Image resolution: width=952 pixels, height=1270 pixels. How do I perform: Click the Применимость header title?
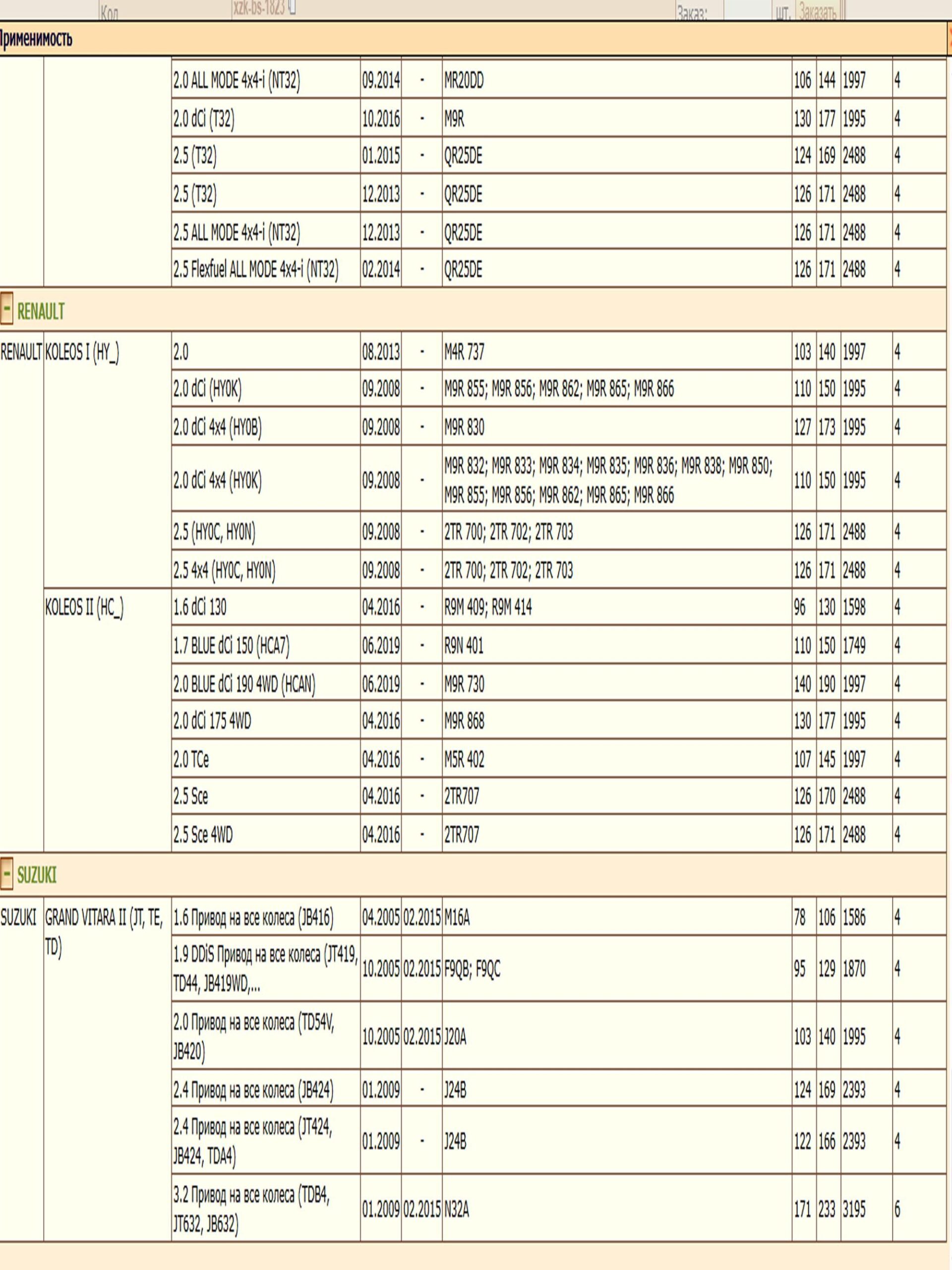pyautogui.click(x=36, y=39)
